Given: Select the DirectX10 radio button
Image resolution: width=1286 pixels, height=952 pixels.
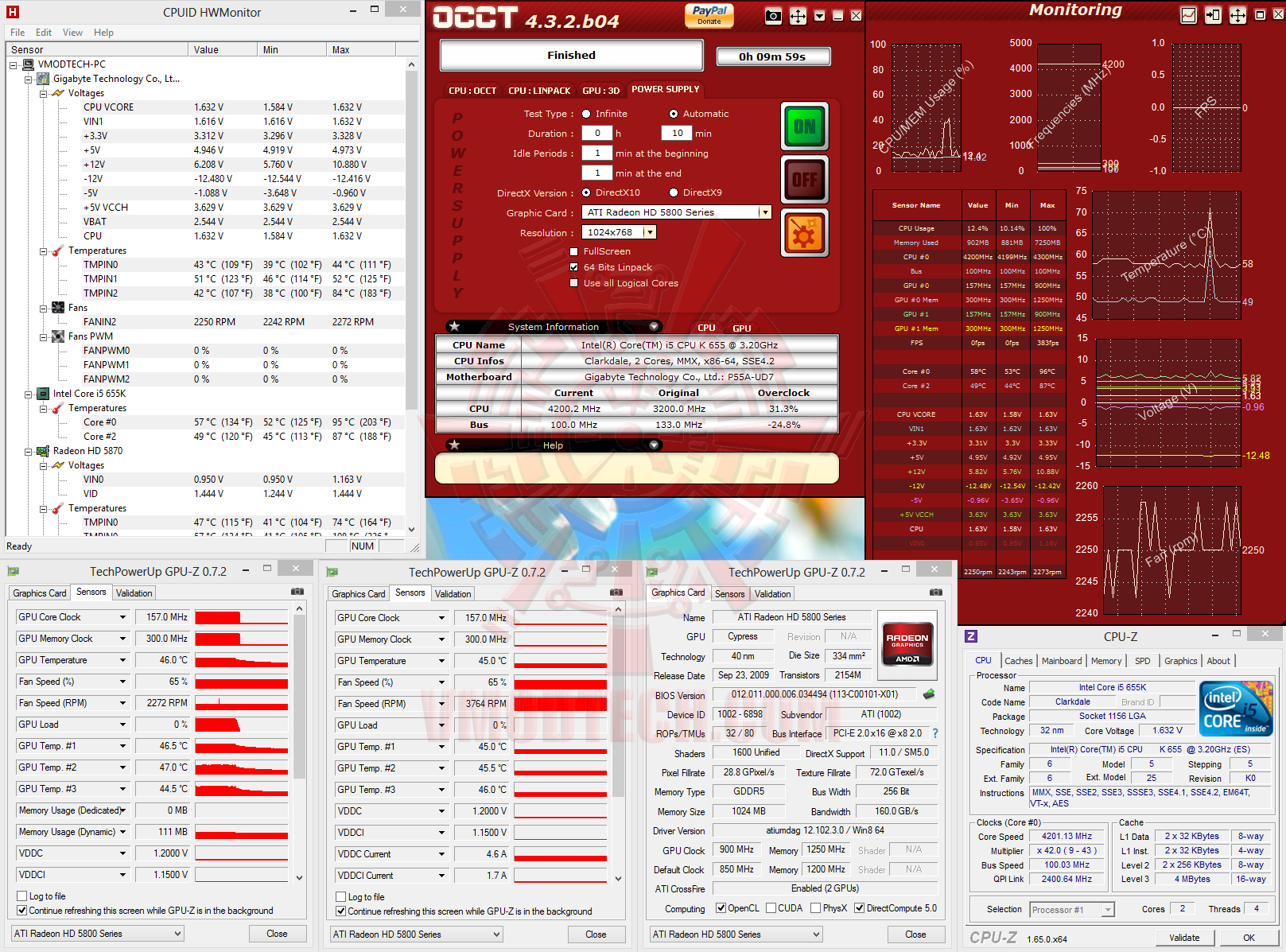Looking at the screenshot, I should 586,192.
